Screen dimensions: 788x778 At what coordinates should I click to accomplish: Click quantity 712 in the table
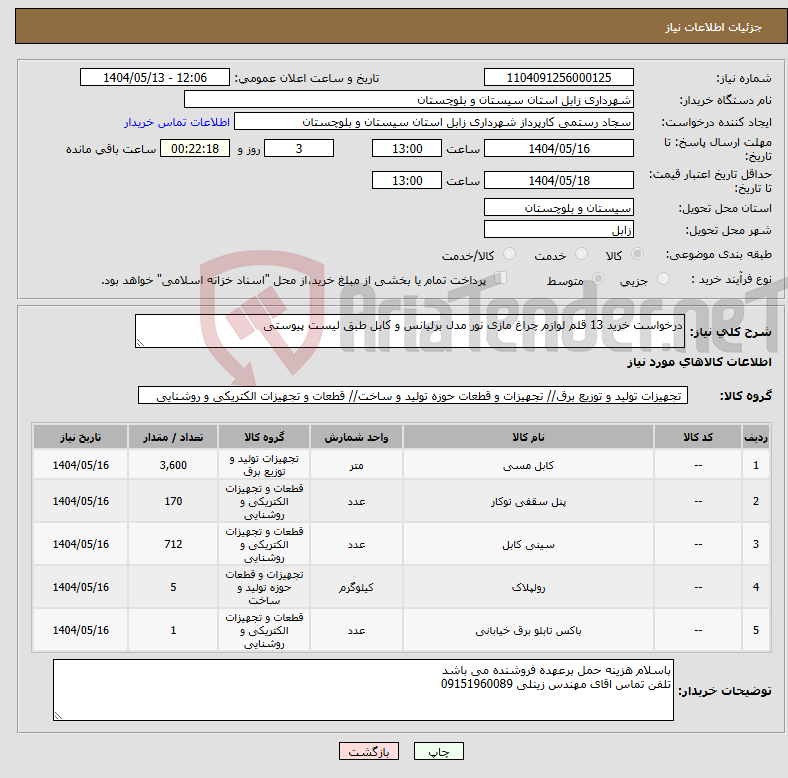click(x=173, y=544)
